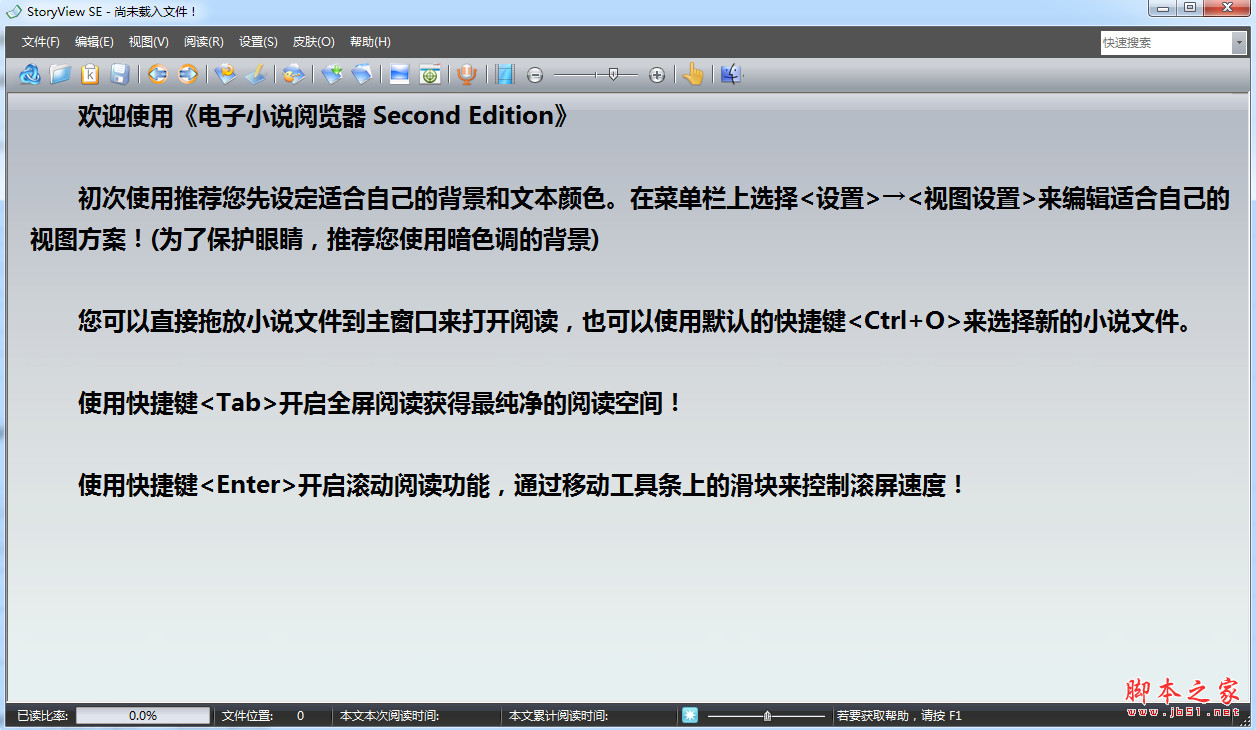1256x730 pixels.
Task: Go to previous page with left arrow icon
Action: tap(157, 74)
